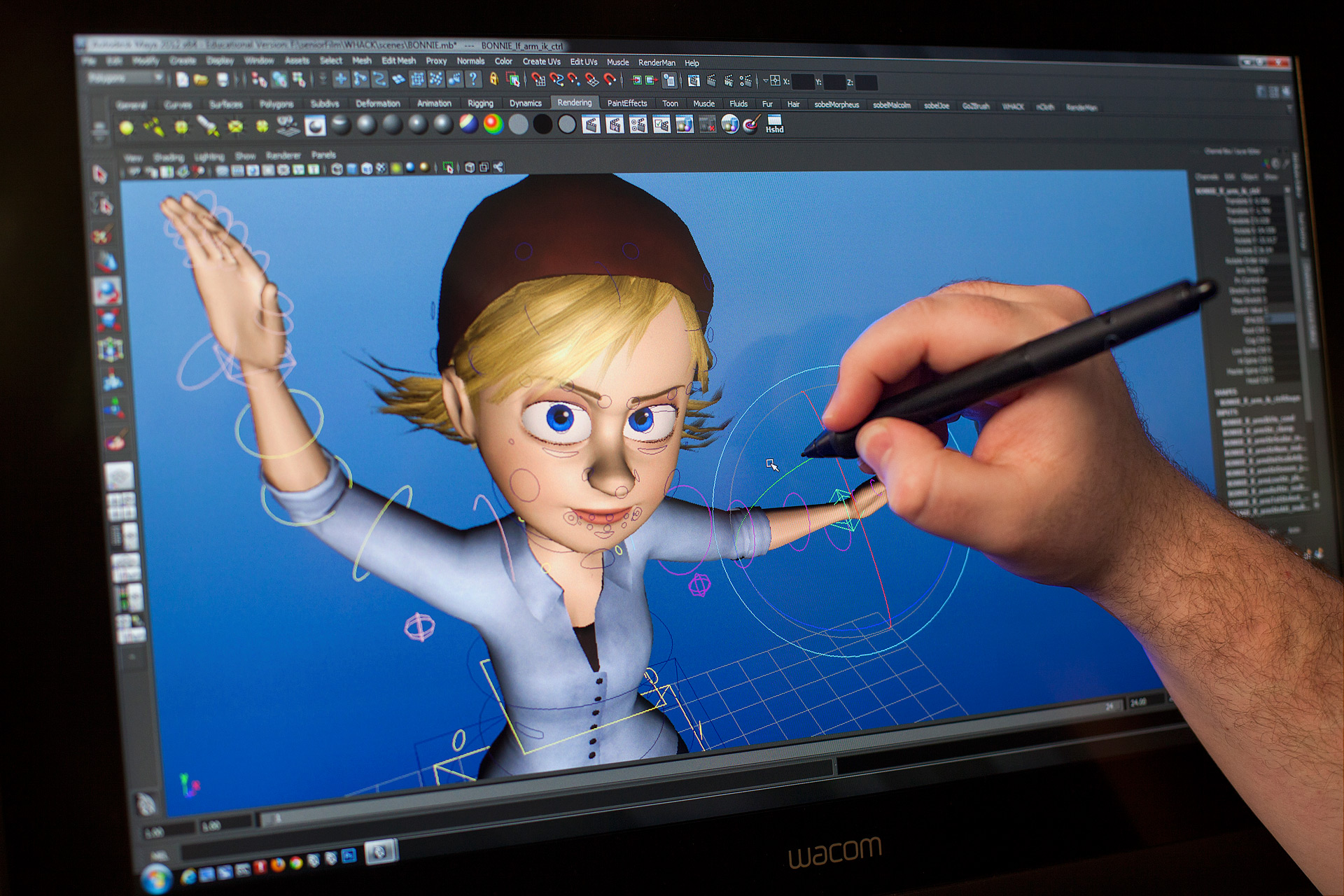This screenshot has width=1344, height=896.
Task: Click the red-green Shading Map sphere icon
Action: click(493, 125)
